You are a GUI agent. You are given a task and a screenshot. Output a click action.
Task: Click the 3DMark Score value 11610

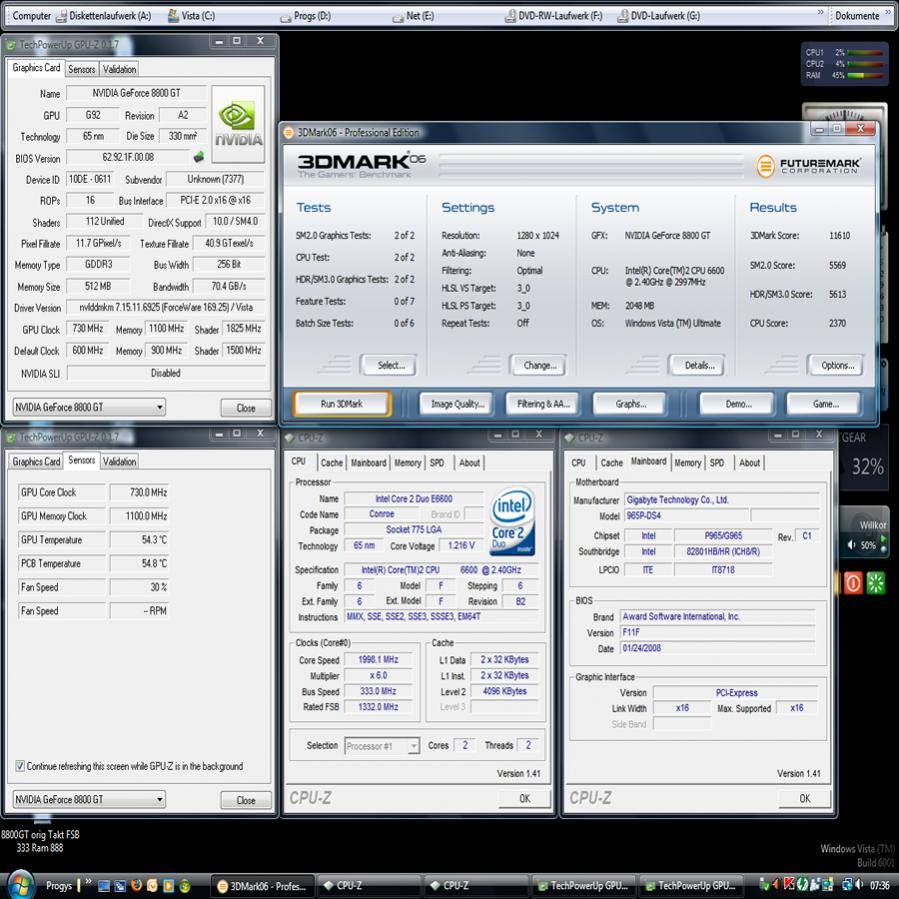click(839, 236)
